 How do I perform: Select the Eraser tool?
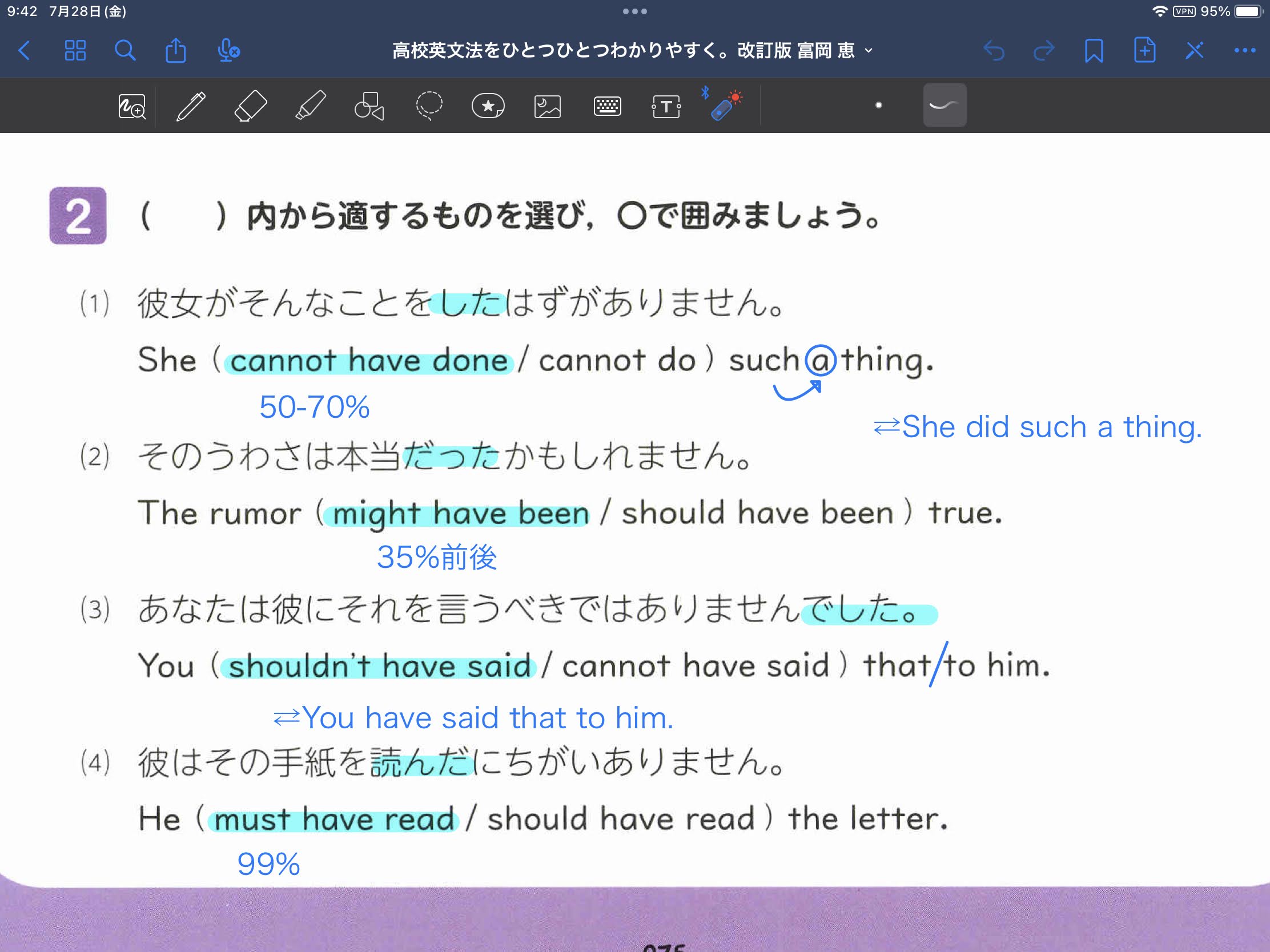[x=250, y=106]
